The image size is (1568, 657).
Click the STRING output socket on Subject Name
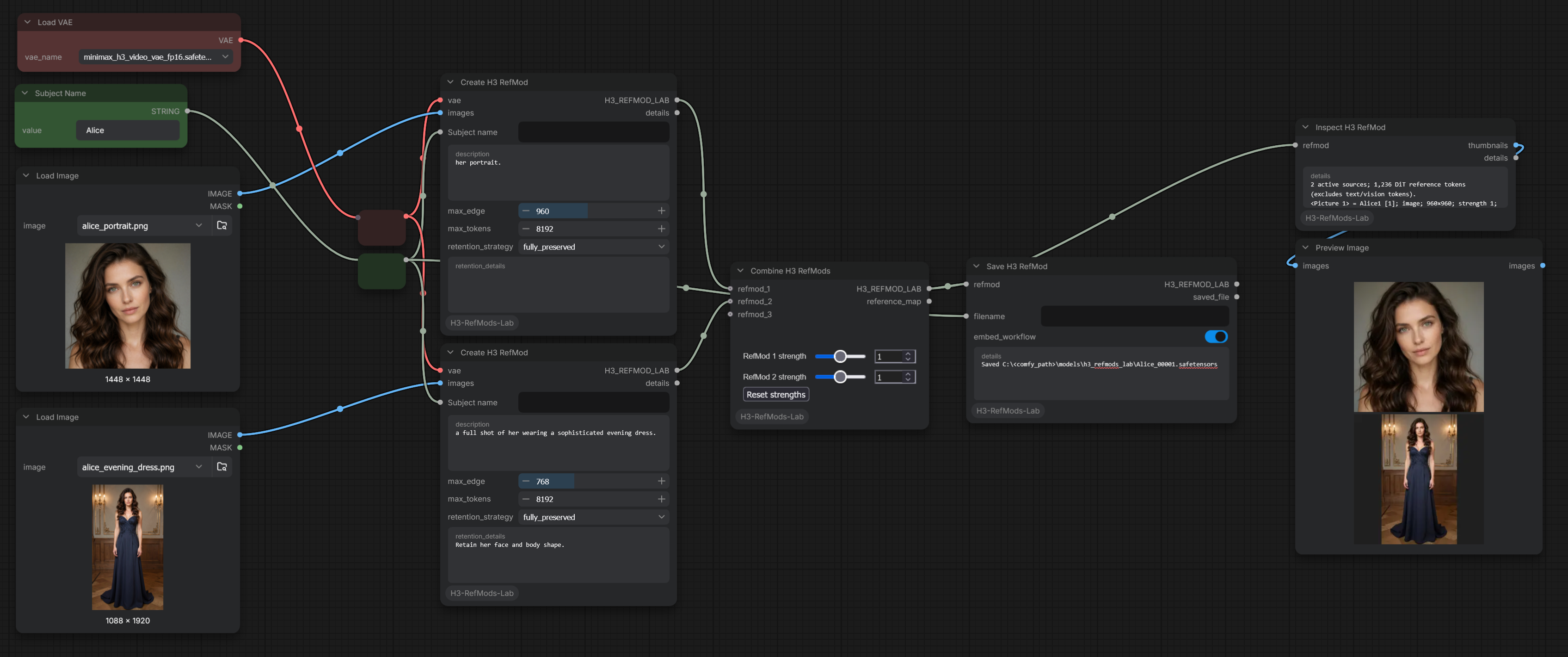tap(187, 111)
